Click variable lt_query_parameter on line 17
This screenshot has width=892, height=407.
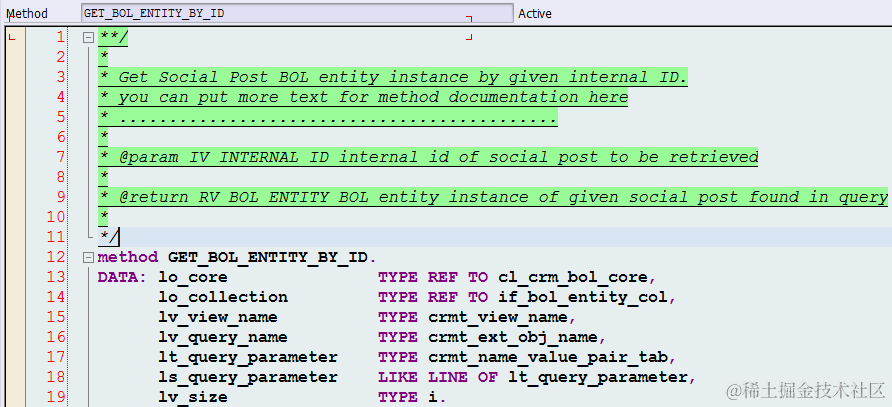pos(248,357)
